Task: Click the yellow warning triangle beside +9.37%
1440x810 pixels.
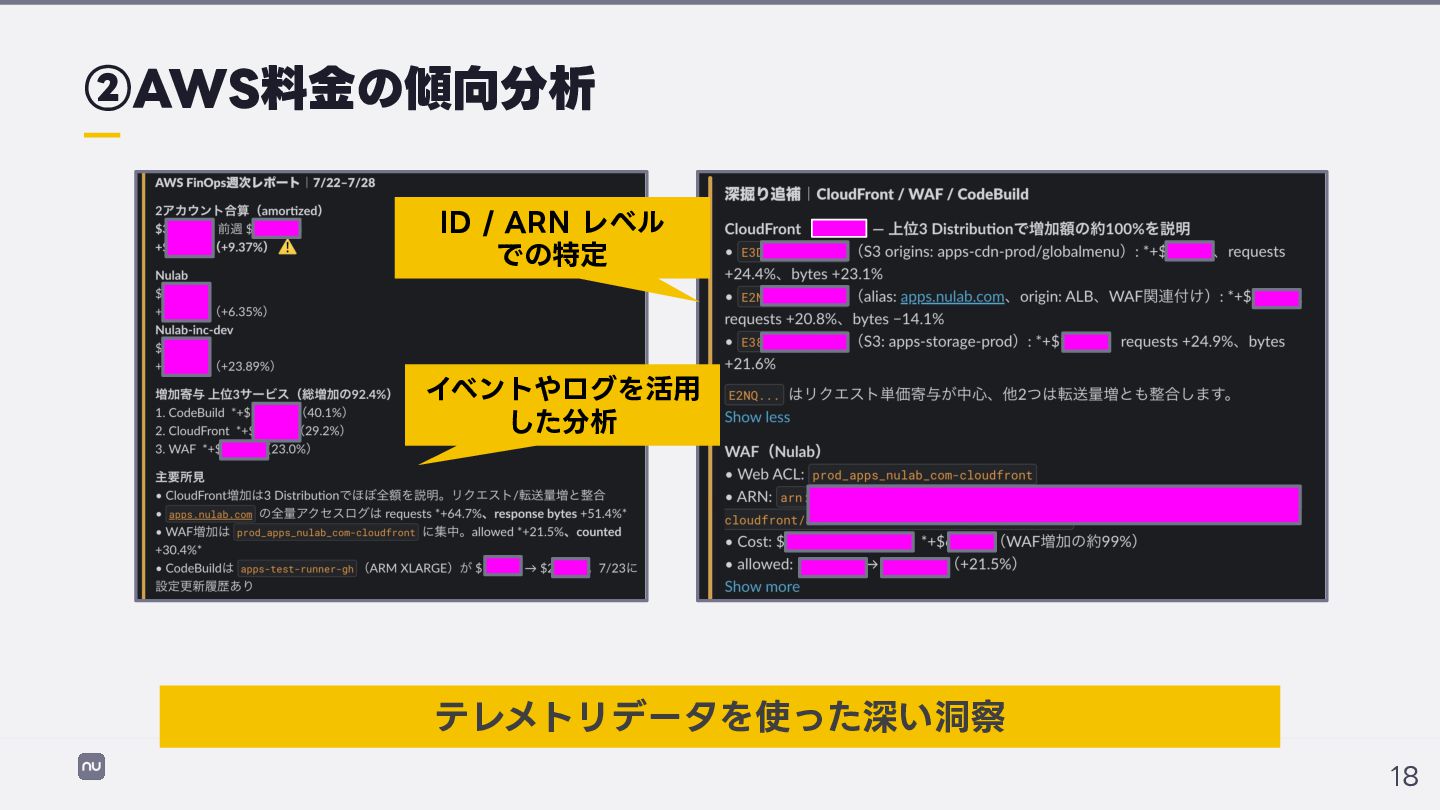Action: point(287,247)
